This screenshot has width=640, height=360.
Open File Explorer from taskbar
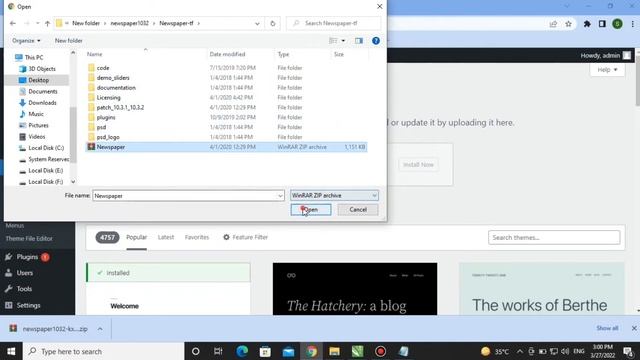(334, 351)
